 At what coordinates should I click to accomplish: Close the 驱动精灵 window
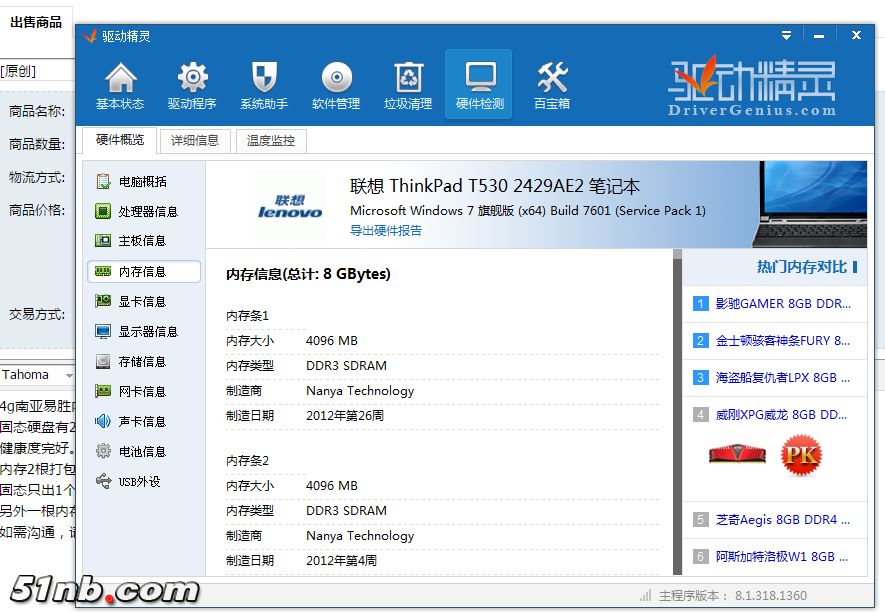856,35
